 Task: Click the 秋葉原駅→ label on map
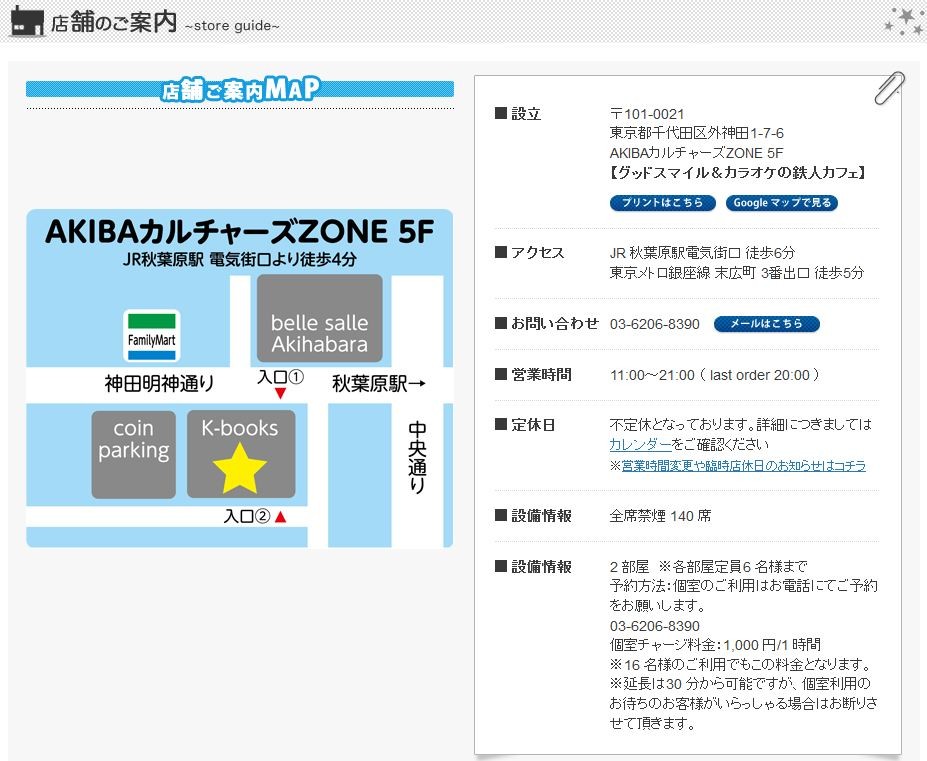pos(379,384)
